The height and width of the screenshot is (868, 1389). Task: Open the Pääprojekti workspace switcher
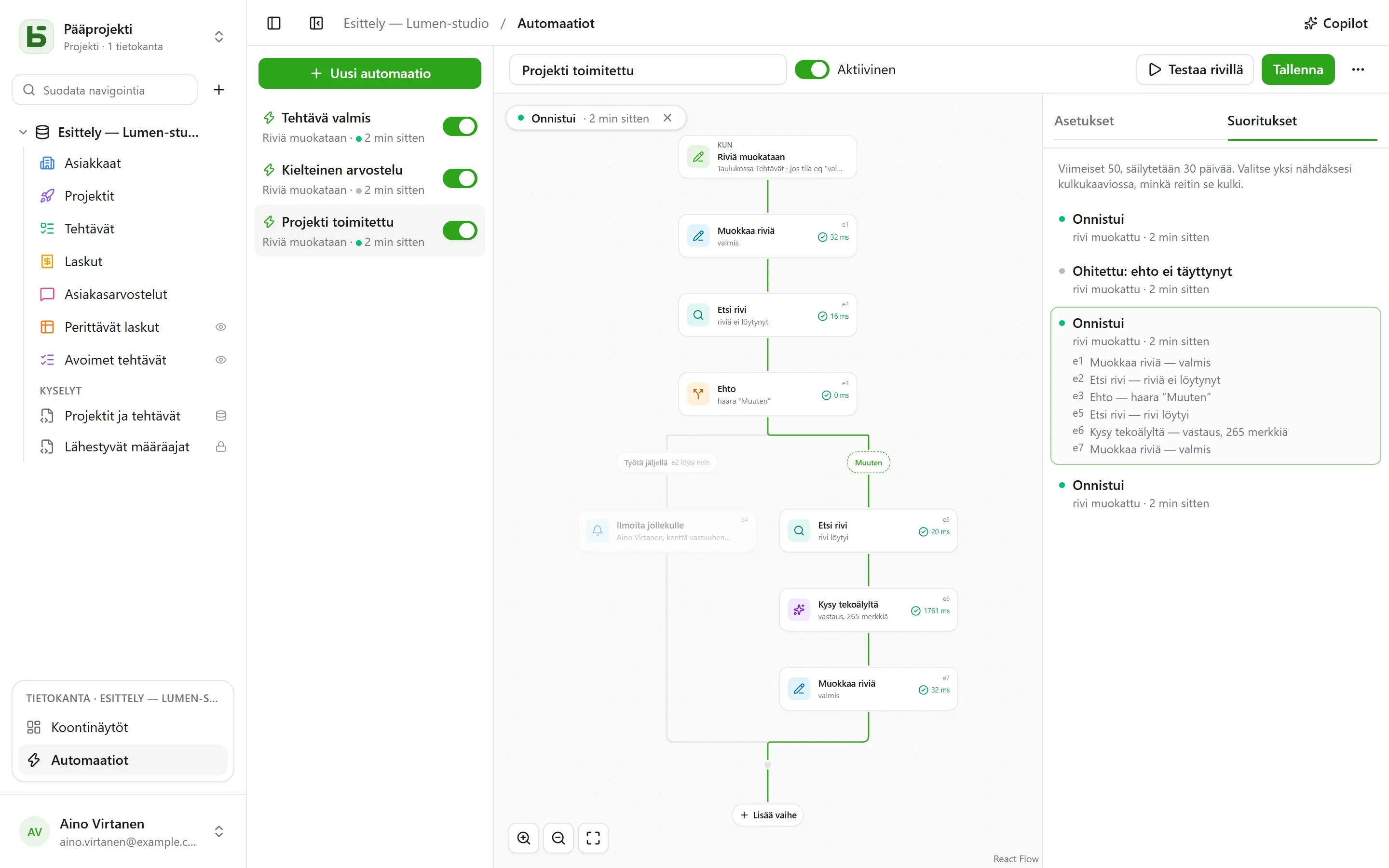click(x=123, y=37)
